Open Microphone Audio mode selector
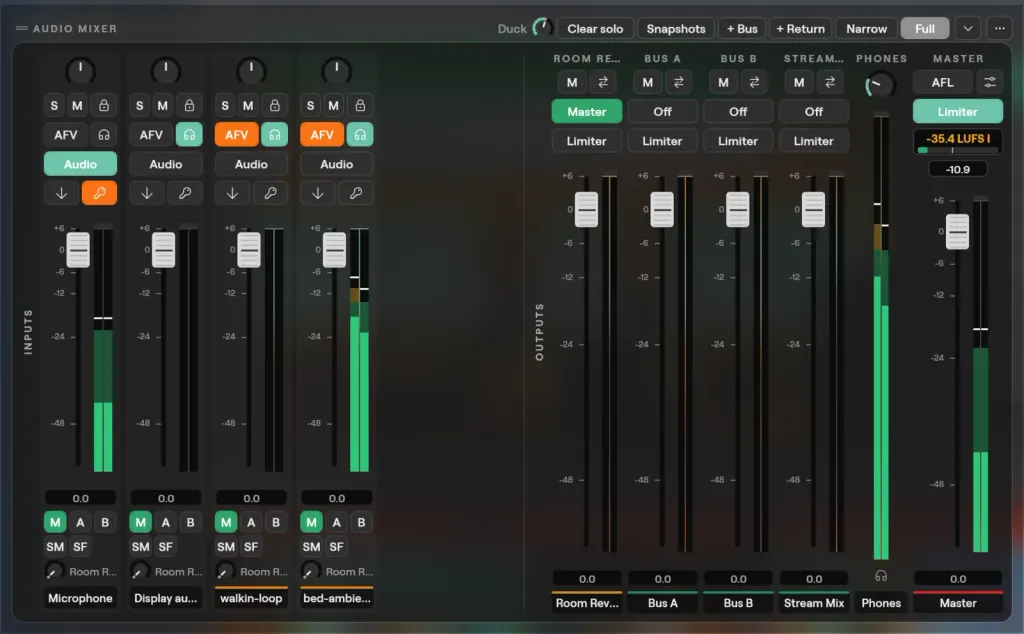Screen dimensions: 1024x634 (80, 164)
